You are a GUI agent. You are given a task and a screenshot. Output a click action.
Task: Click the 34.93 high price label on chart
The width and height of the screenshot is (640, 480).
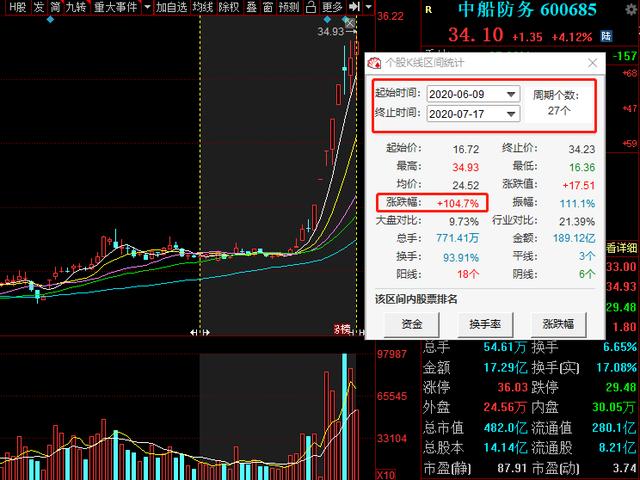click(331, 31)
